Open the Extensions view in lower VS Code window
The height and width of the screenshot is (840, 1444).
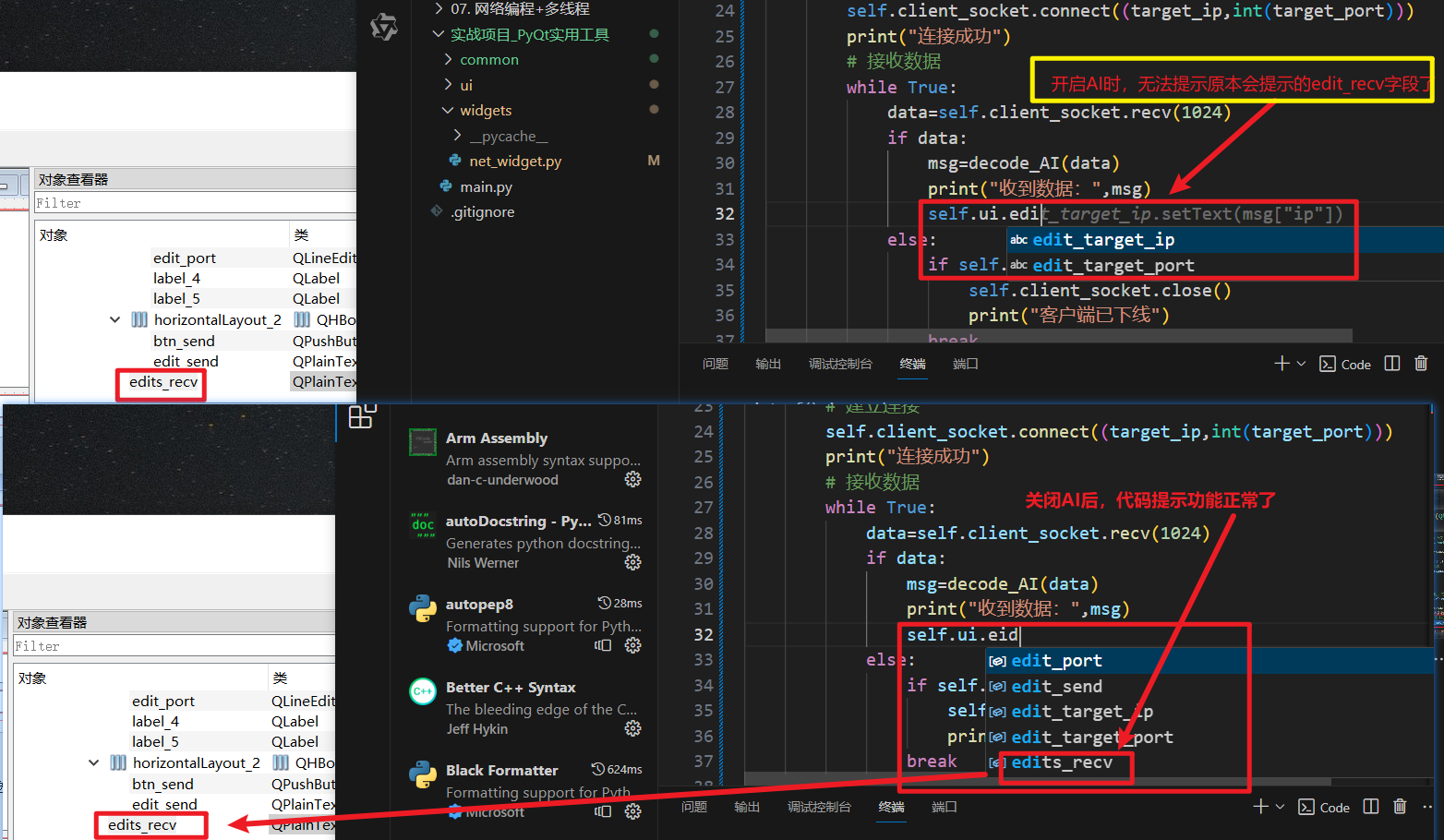361,416
